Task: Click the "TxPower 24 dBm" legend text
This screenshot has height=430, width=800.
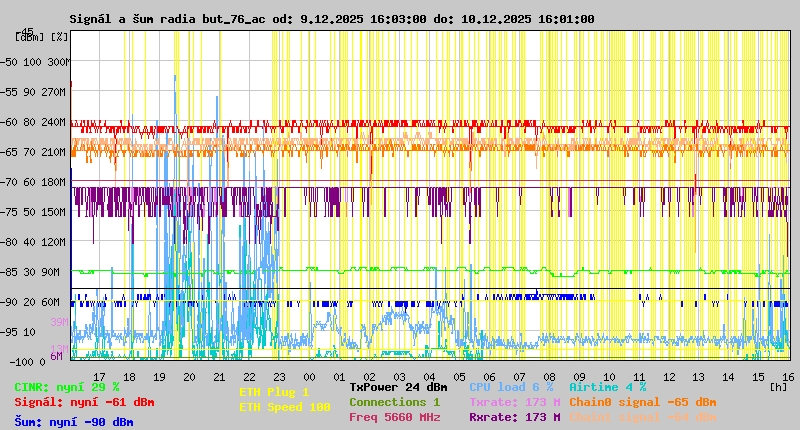Action: point(398,387)
